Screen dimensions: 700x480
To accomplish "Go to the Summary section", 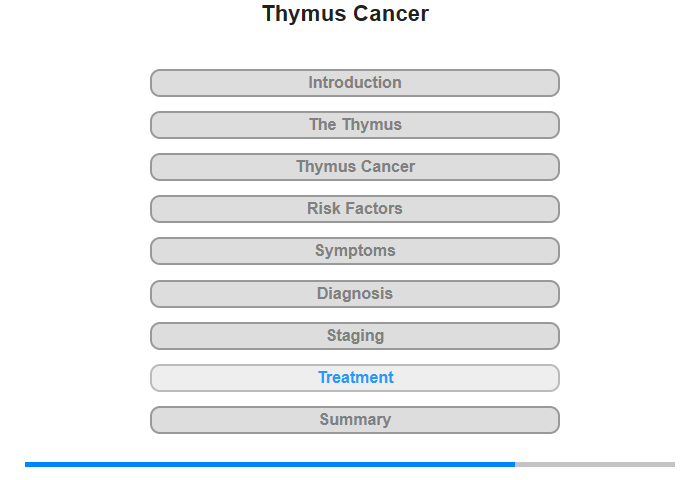I will click(x=355, y=420).
